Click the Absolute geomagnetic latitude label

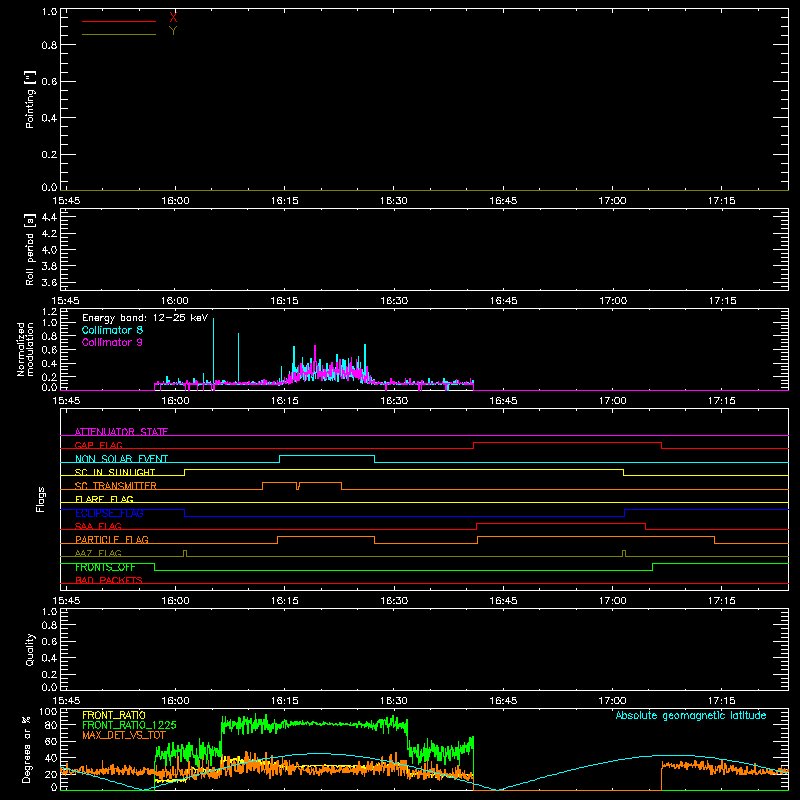click(691, 715)
